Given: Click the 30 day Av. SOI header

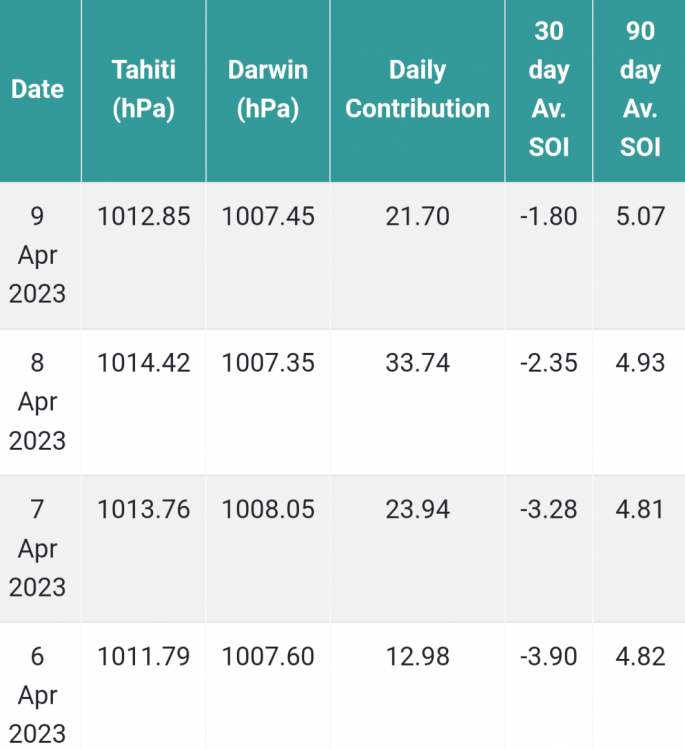Looking at the screenshot, I should [548, 89].
